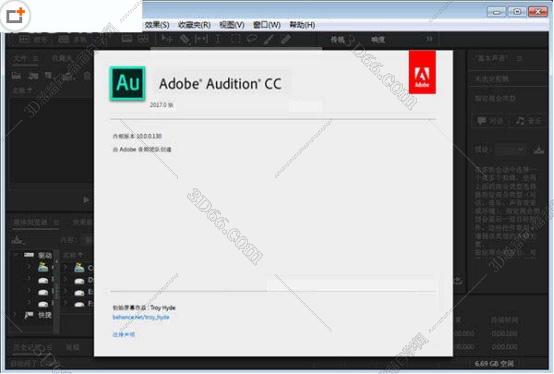The width and height of the screenshot is (554, 374).
Task: Select the Marquee Selection tool
Action: pyautogui.click(x=235, y=39)
